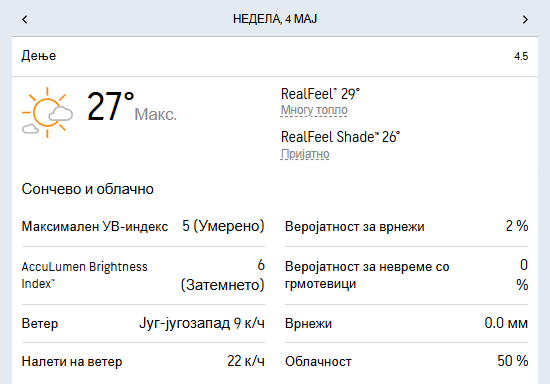Click the Ветер wind direction row
Screen dimensions: 550x384
143,323
